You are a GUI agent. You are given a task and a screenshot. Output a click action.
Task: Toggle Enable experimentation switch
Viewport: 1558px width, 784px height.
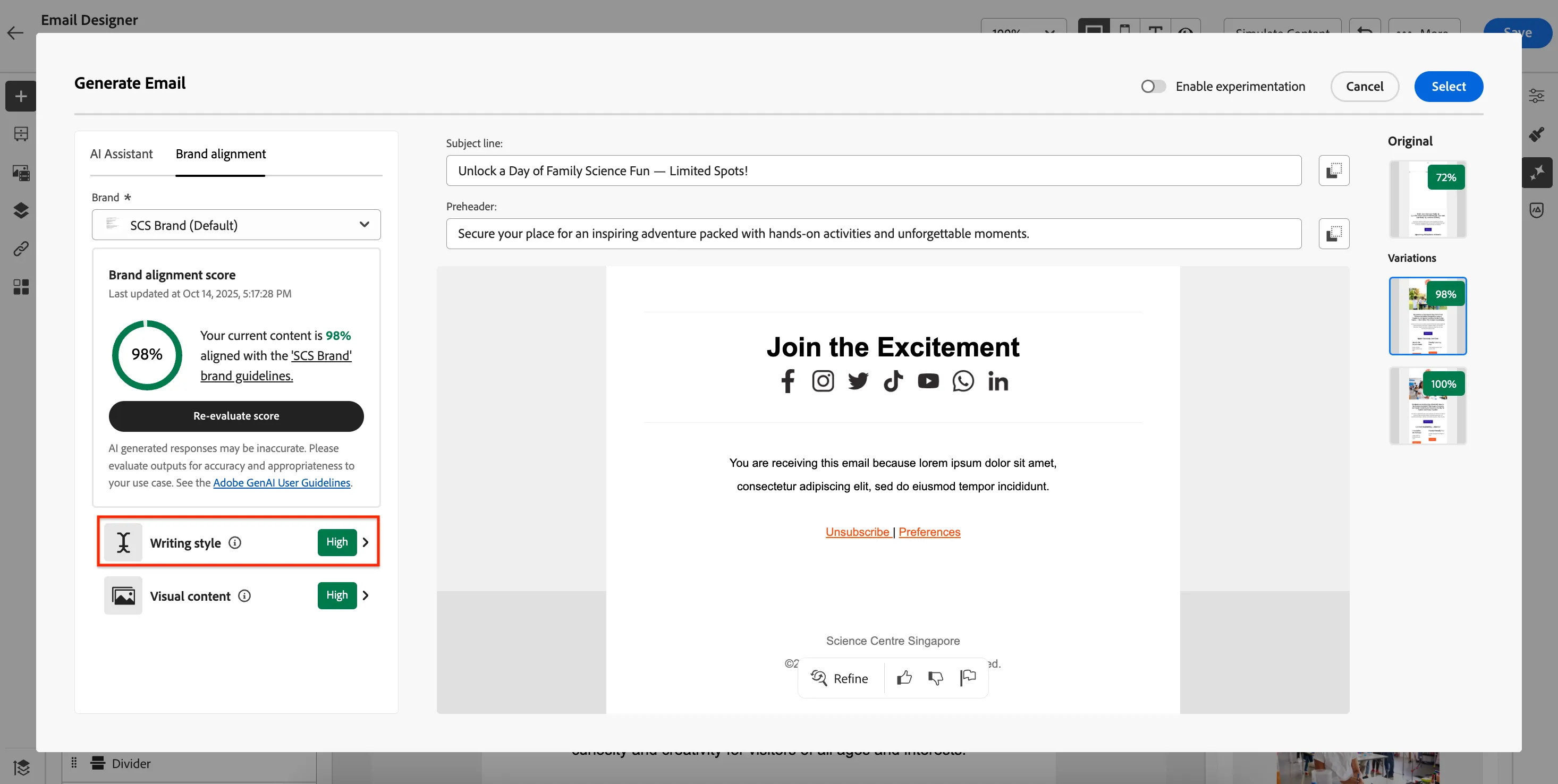click(1153, 87)
